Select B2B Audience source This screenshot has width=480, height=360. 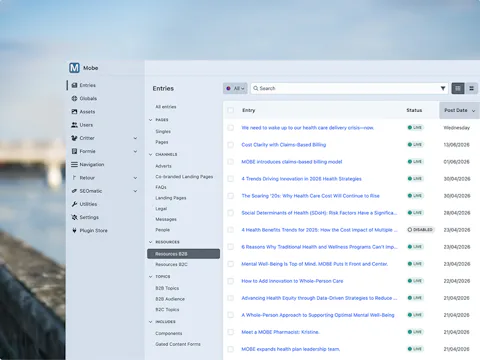[170, 299]
